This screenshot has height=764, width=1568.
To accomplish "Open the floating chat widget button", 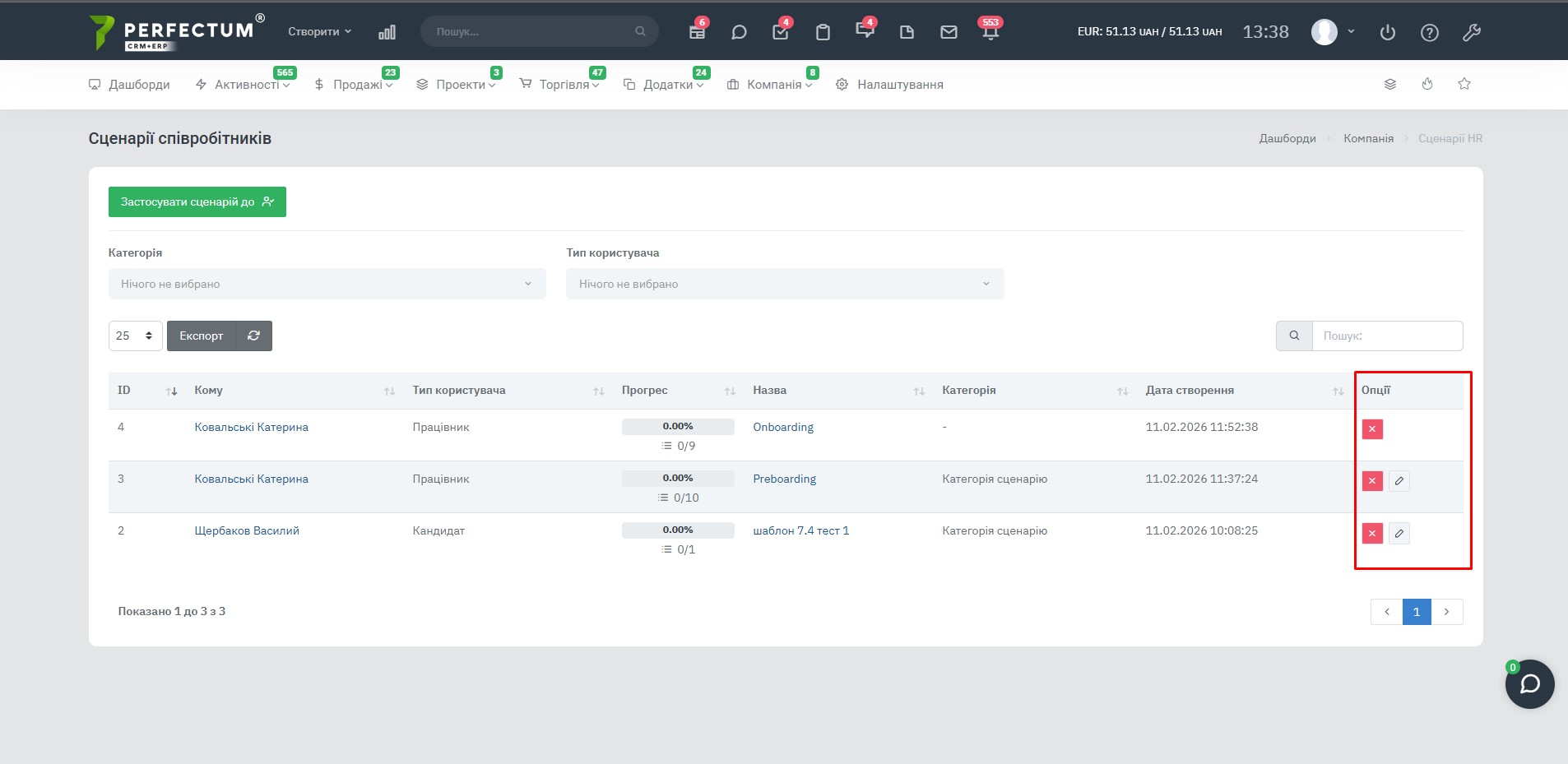I will (x=1529, y=683).
